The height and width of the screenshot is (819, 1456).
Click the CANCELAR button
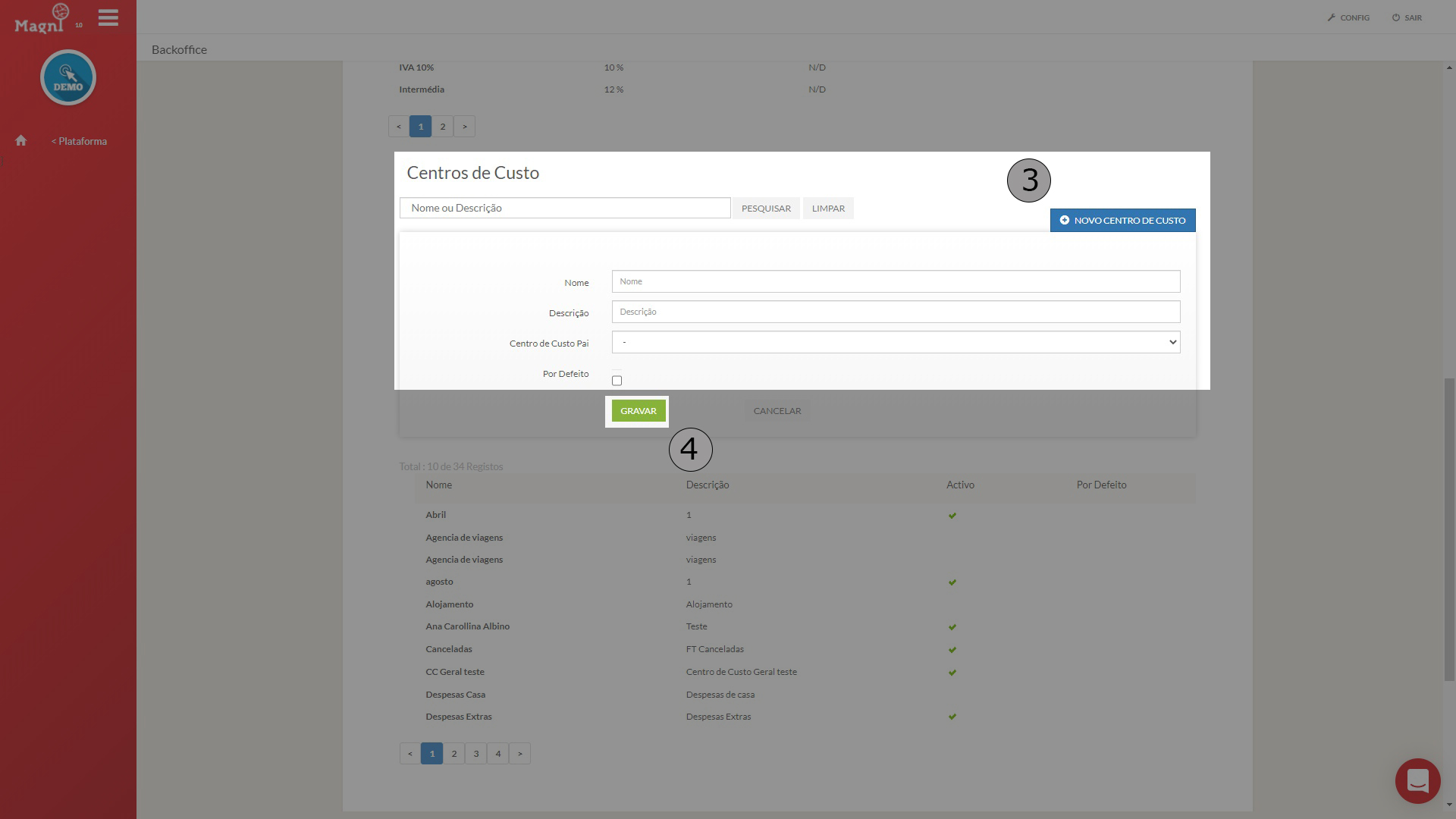777,411
